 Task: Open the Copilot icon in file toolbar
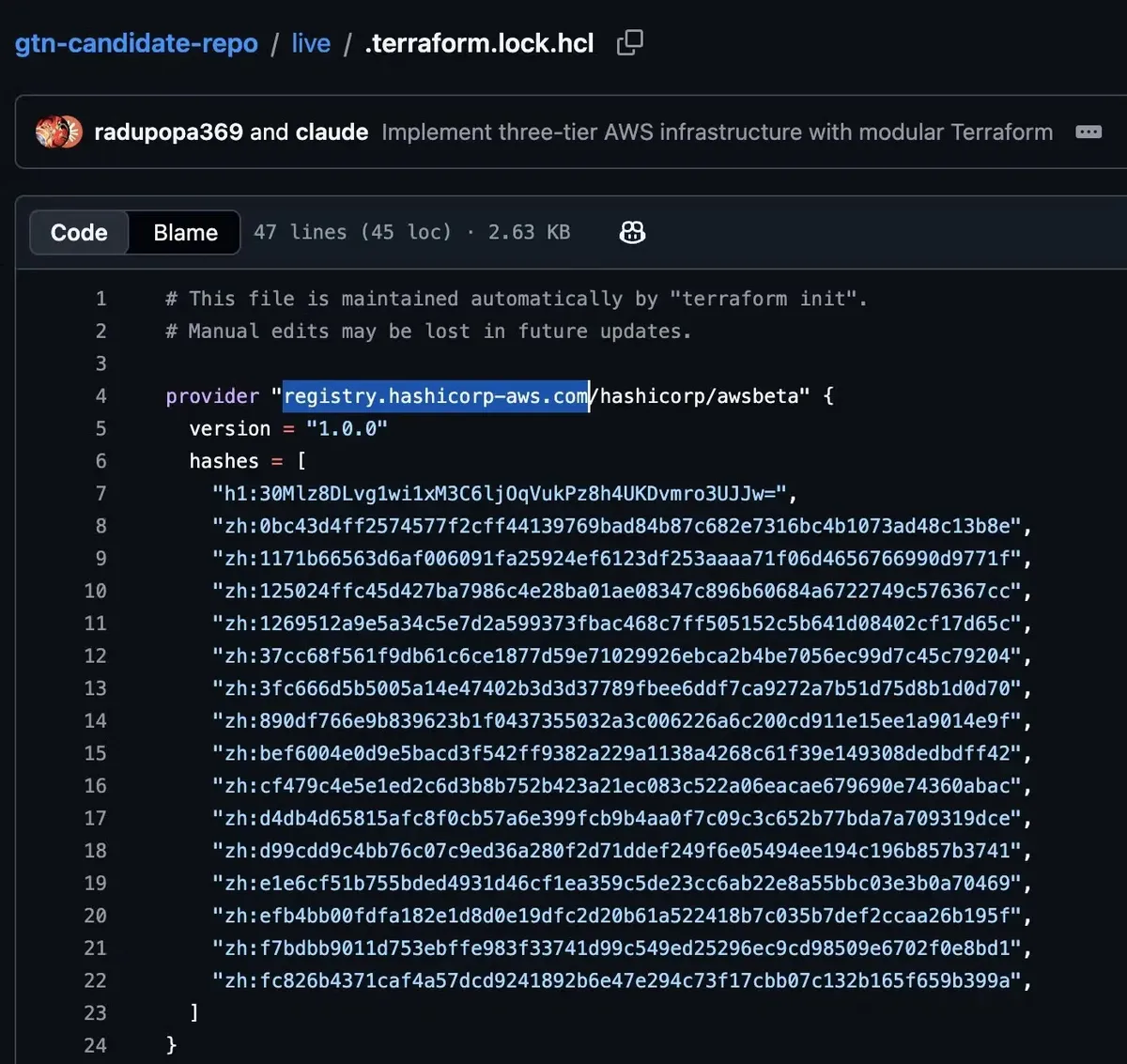pyautogui.click(x=632, y=232)
